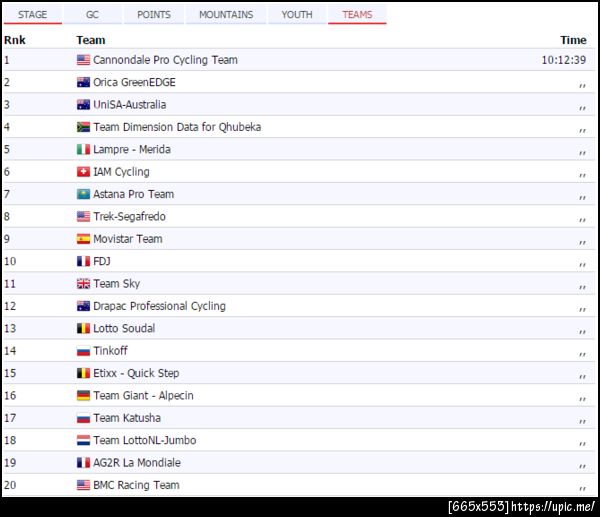The height and width of the screenshot is (517, 600).
Task: Click the Rnk column header
Action: [15, 40]
